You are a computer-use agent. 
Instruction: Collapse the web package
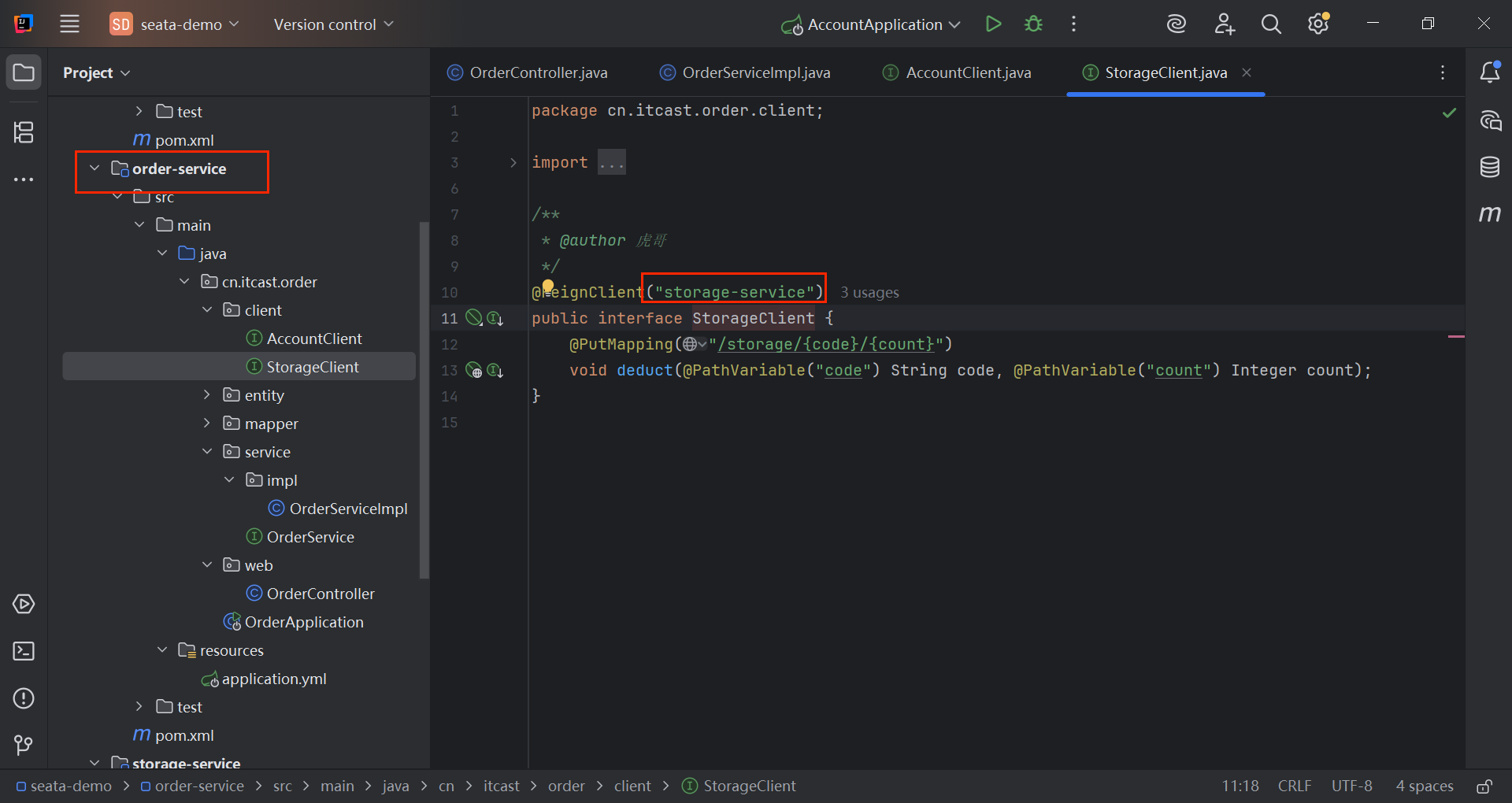click(x=207, y=565)
